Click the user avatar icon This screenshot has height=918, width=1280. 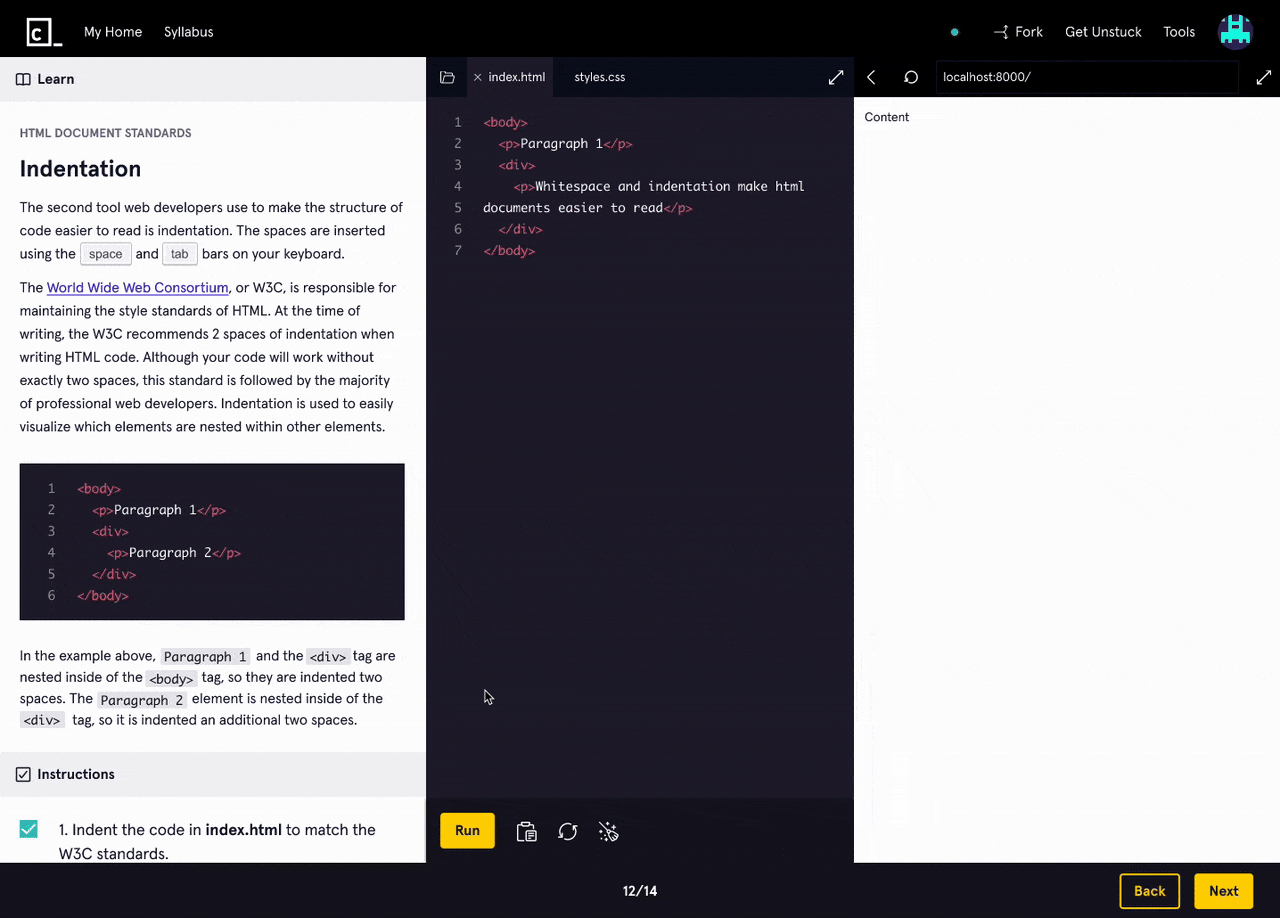click(1236, 32)
